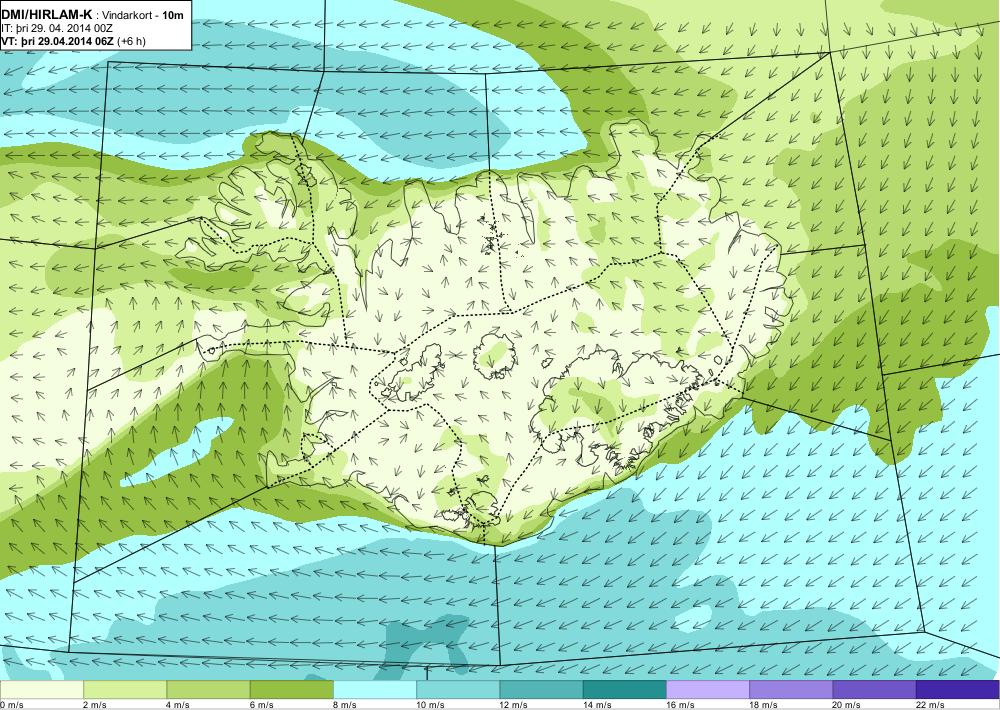This screenshot has height=710, width=1000.
Task: Click the 20–22 m/s violet legend swatch
Action: 874,690
